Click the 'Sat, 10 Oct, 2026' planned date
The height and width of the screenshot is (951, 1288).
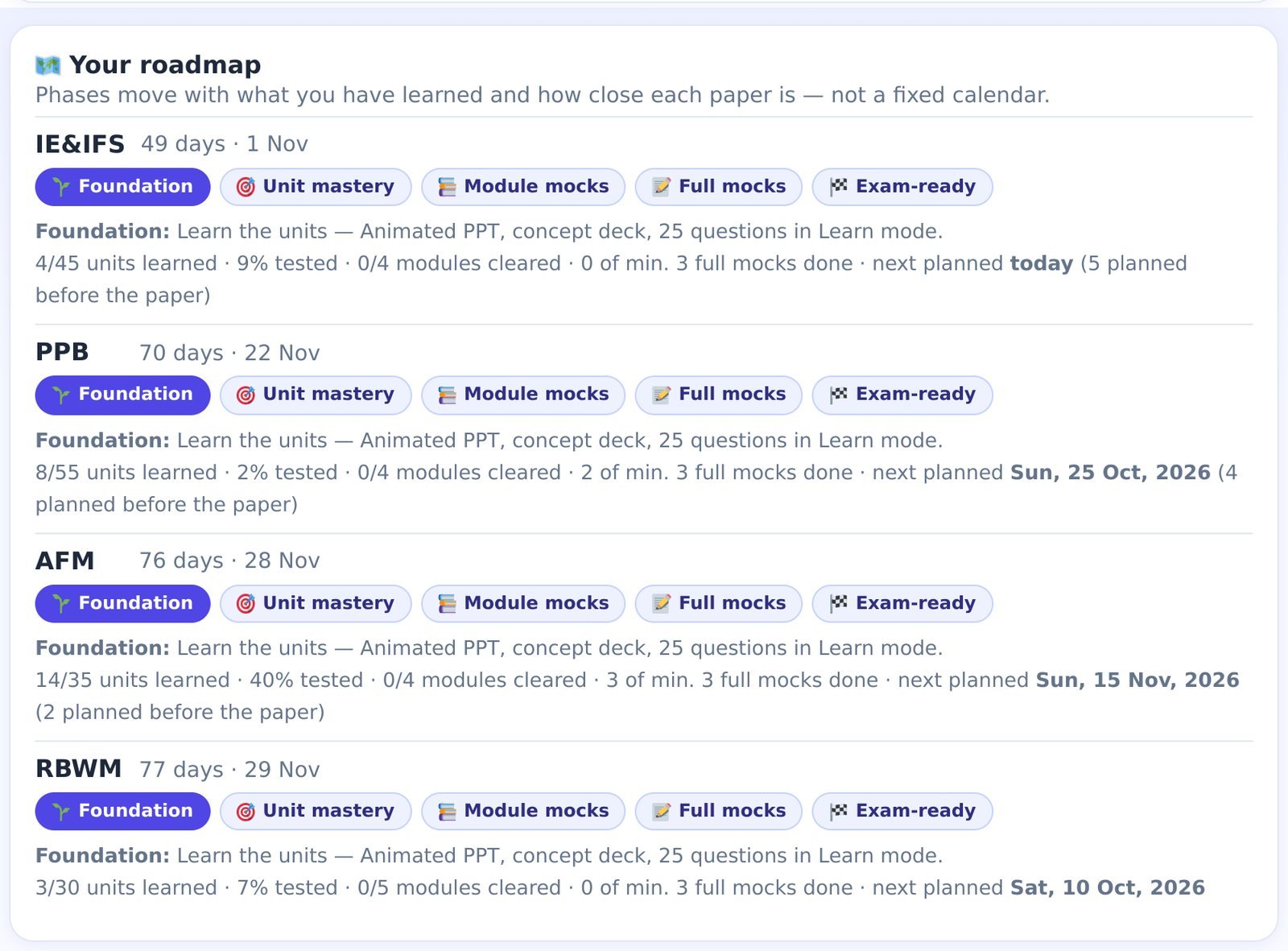coord(1108,888)
